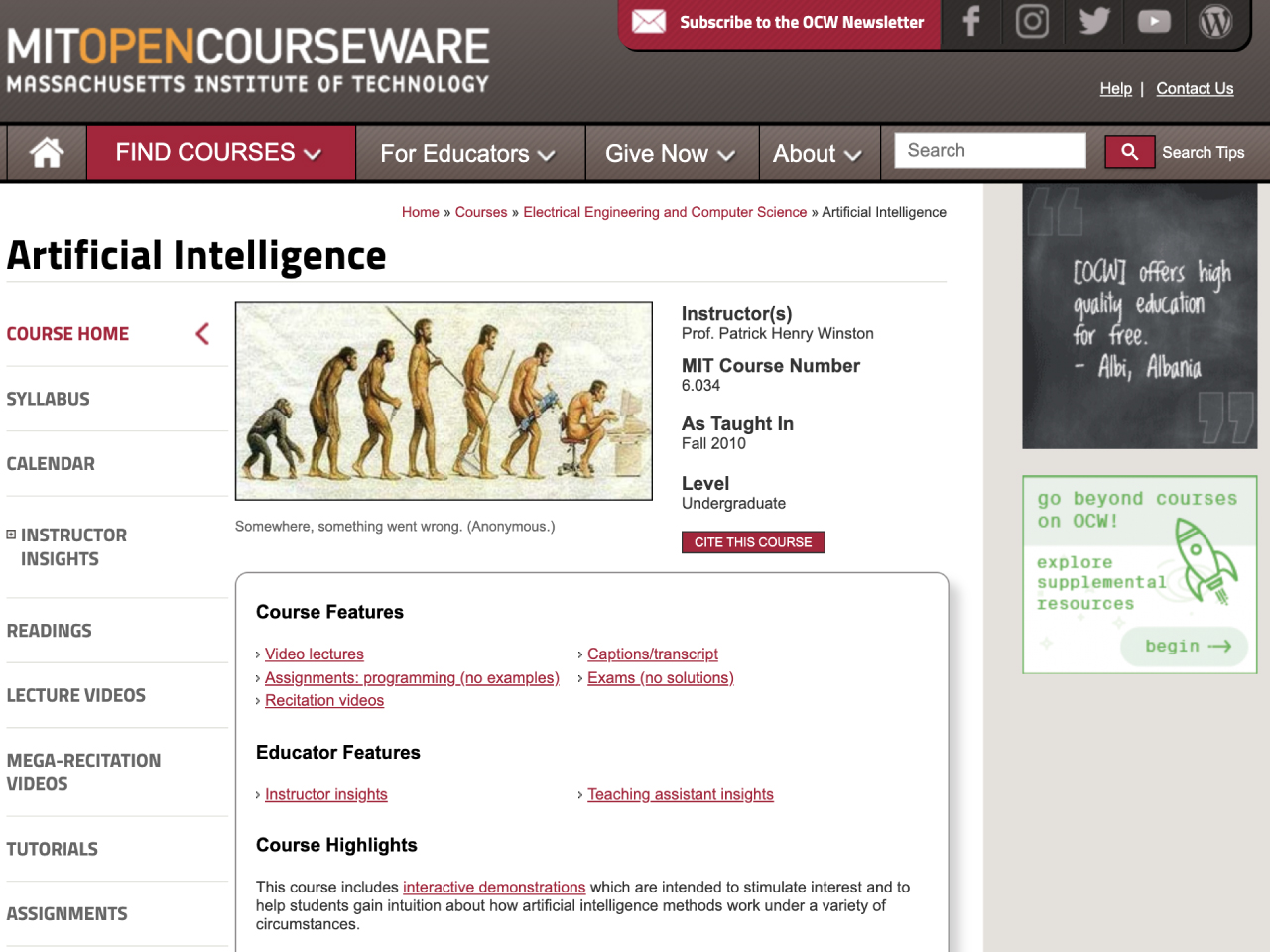The height and width of the screenshot is (952, 1270).
Task: Open Mega-Recitation Videos in the sidebar
Action: point(83,772)
